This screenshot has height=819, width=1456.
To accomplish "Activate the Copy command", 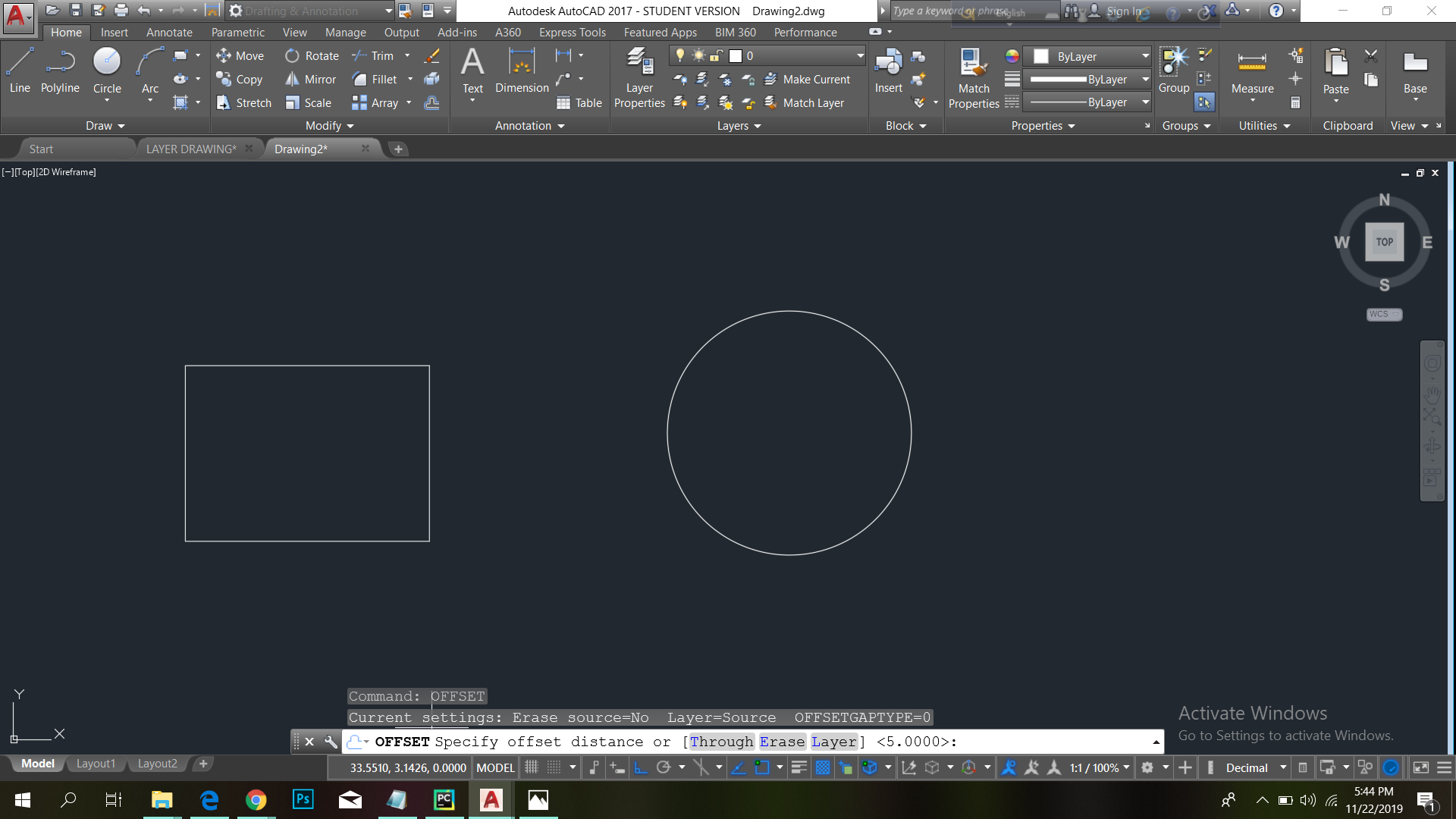I will [x=240, y=79].
